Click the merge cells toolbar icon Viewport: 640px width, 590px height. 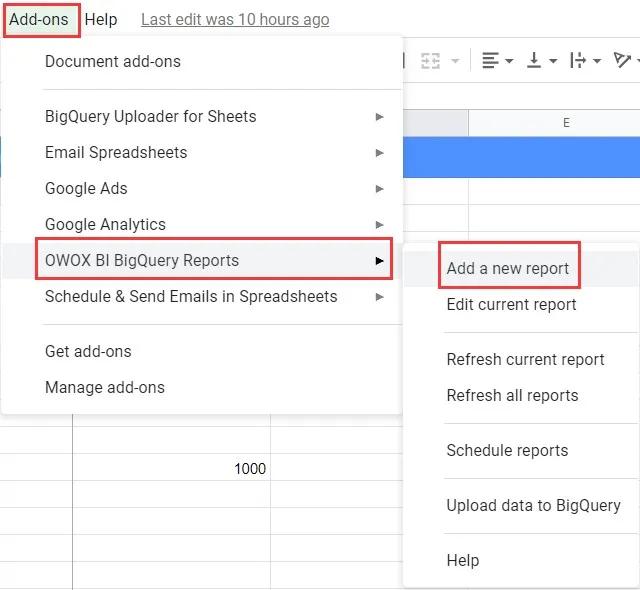(x=430, y=61)
